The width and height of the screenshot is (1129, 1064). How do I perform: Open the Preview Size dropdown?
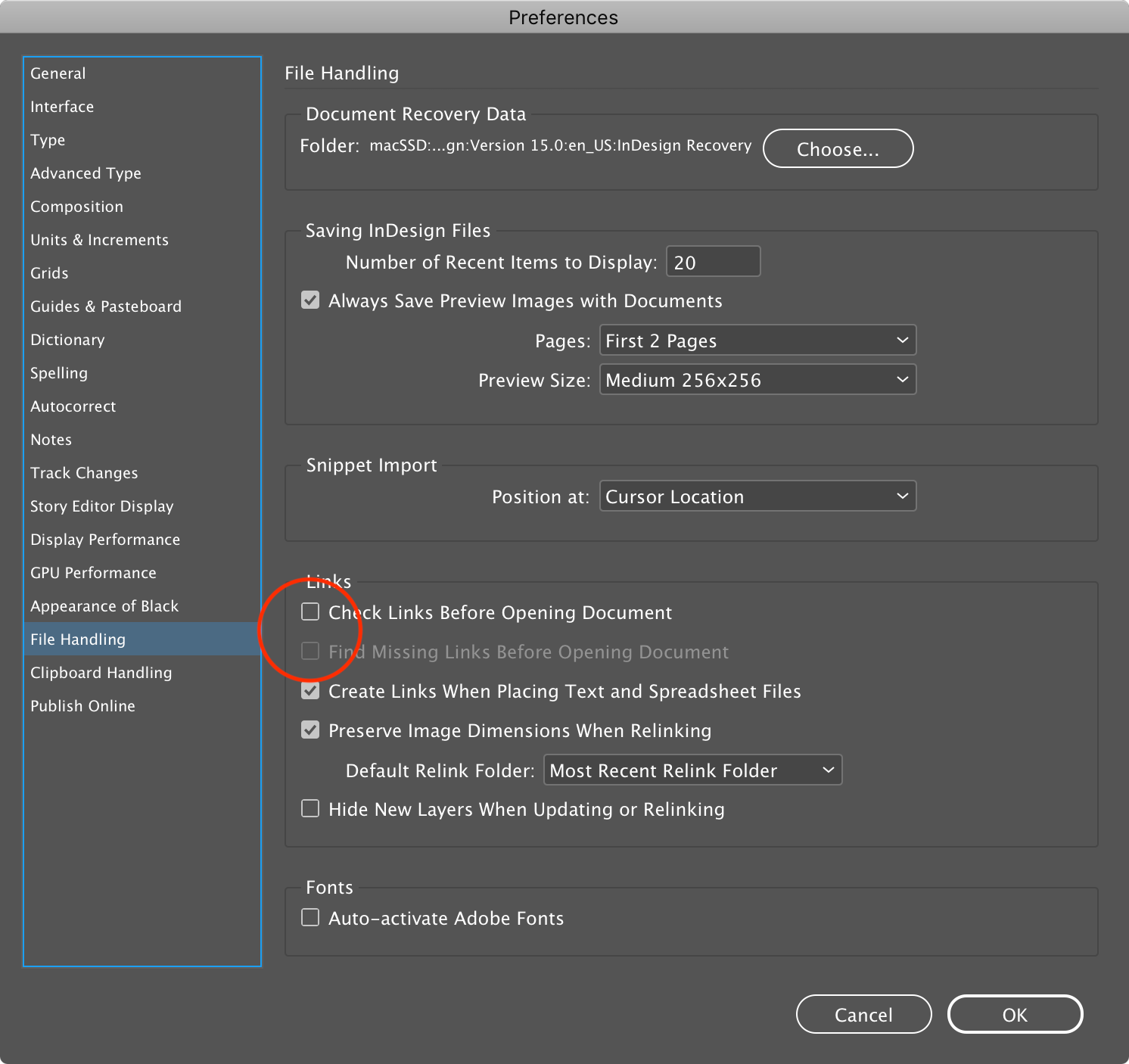click(x=757, y=379)
